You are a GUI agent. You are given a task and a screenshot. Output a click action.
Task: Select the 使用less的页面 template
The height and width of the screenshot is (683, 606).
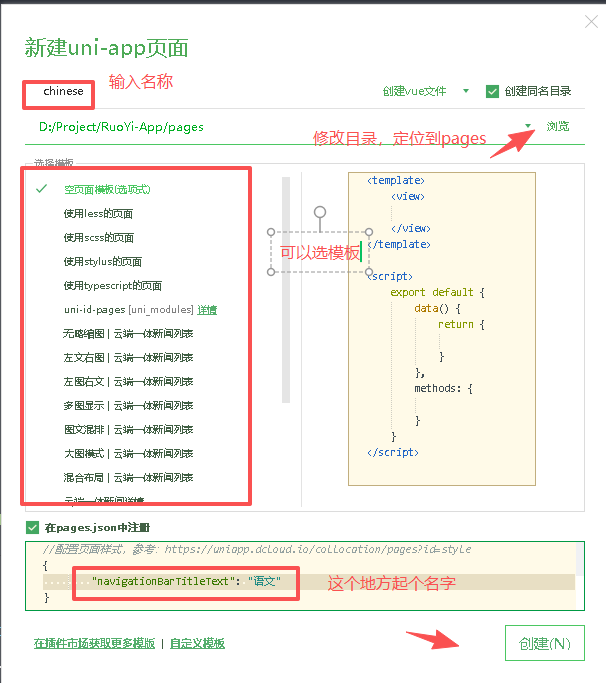click(98, 213)
